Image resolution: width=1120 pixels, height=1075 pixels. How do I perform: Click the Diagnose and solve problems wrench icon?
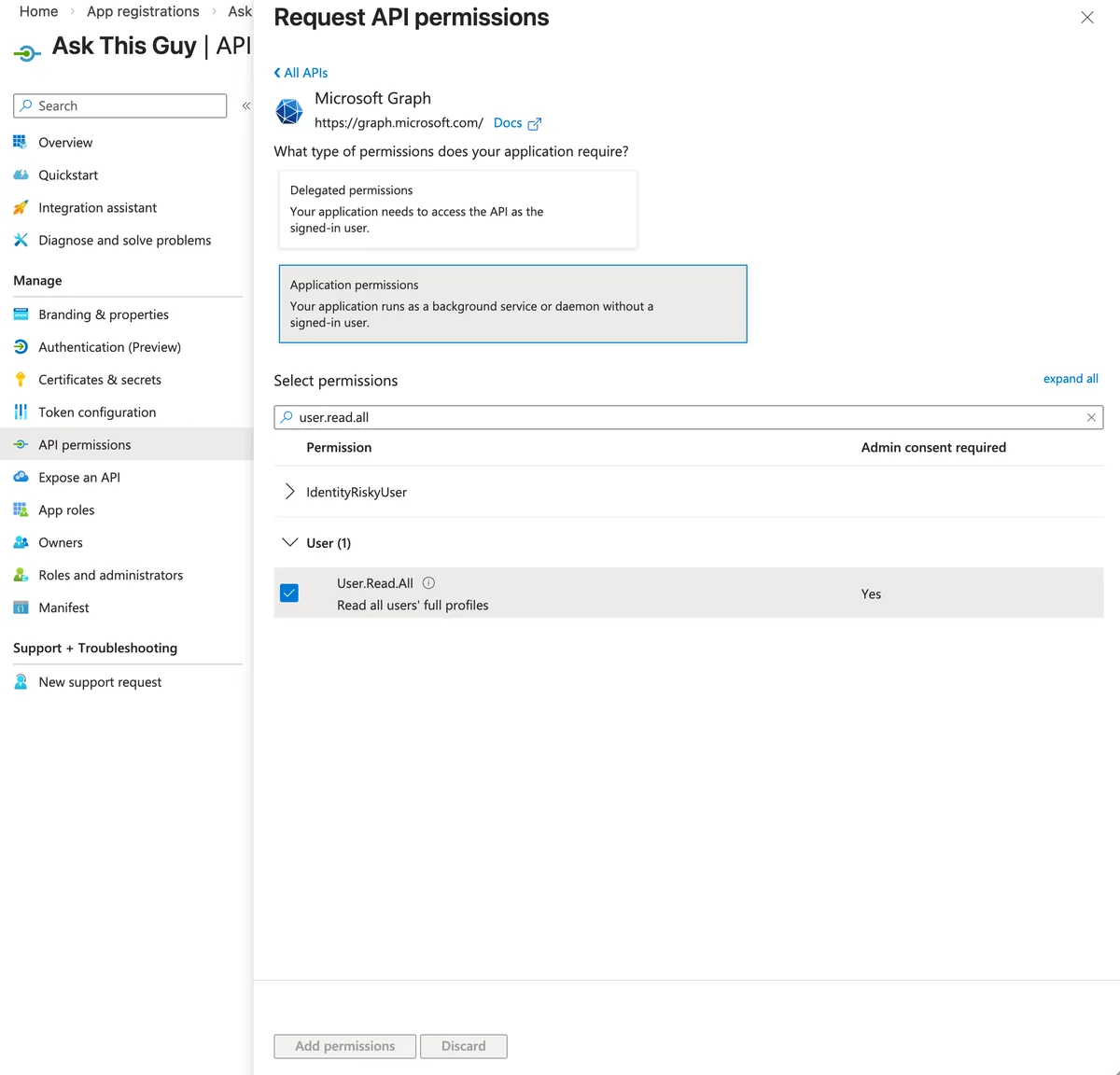[21, 240]
